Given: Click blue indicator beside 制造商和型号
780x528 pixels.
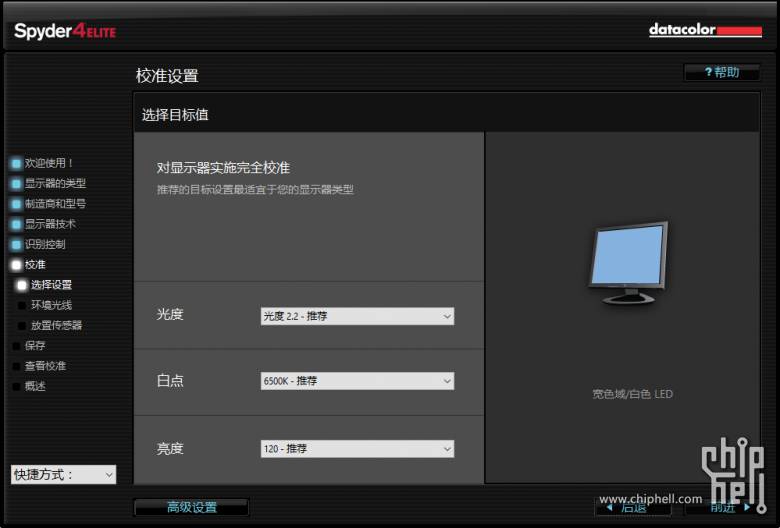Looking at the screenshot, I should (x=16, y=204).
